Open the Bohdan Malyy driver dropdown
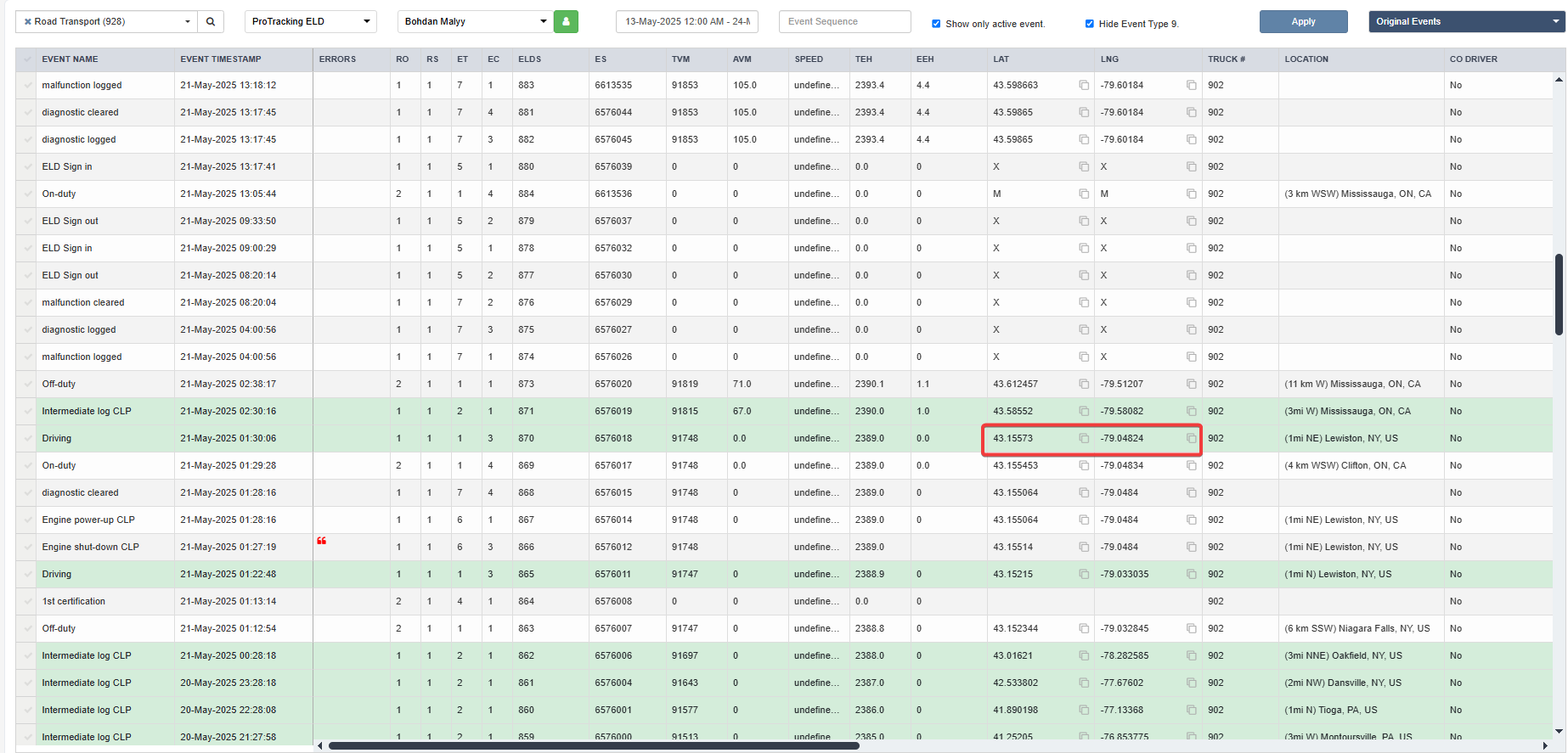The width and height of the screenshot is (1568, 753). [x=475, y=21]
